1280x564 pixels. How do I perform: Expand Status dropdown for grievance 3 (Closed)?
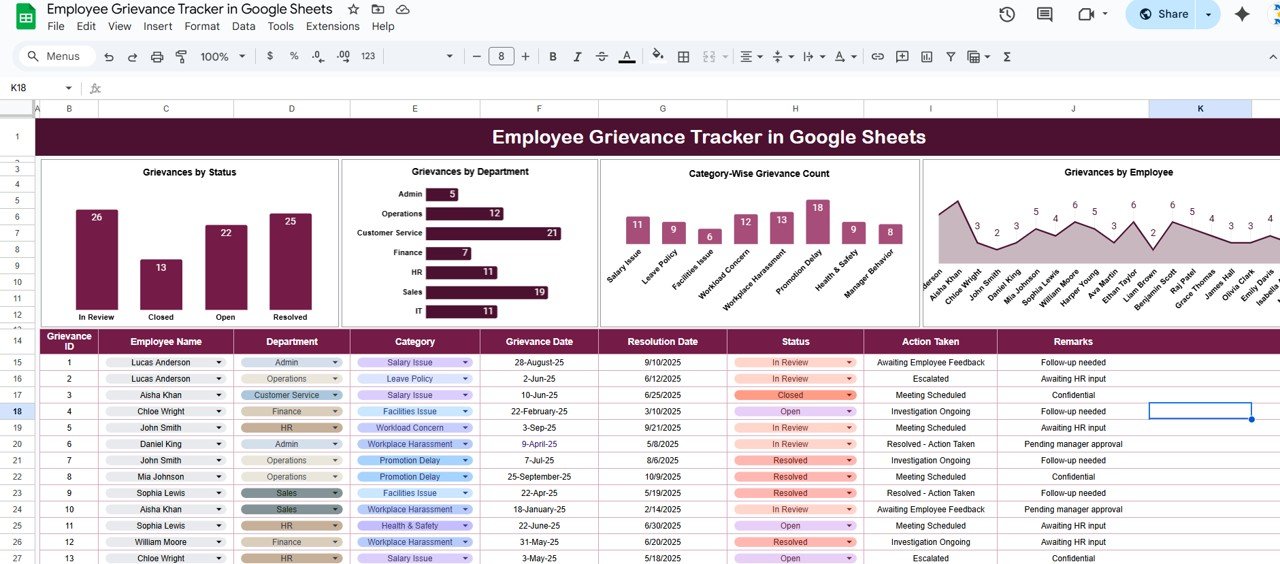850,395
